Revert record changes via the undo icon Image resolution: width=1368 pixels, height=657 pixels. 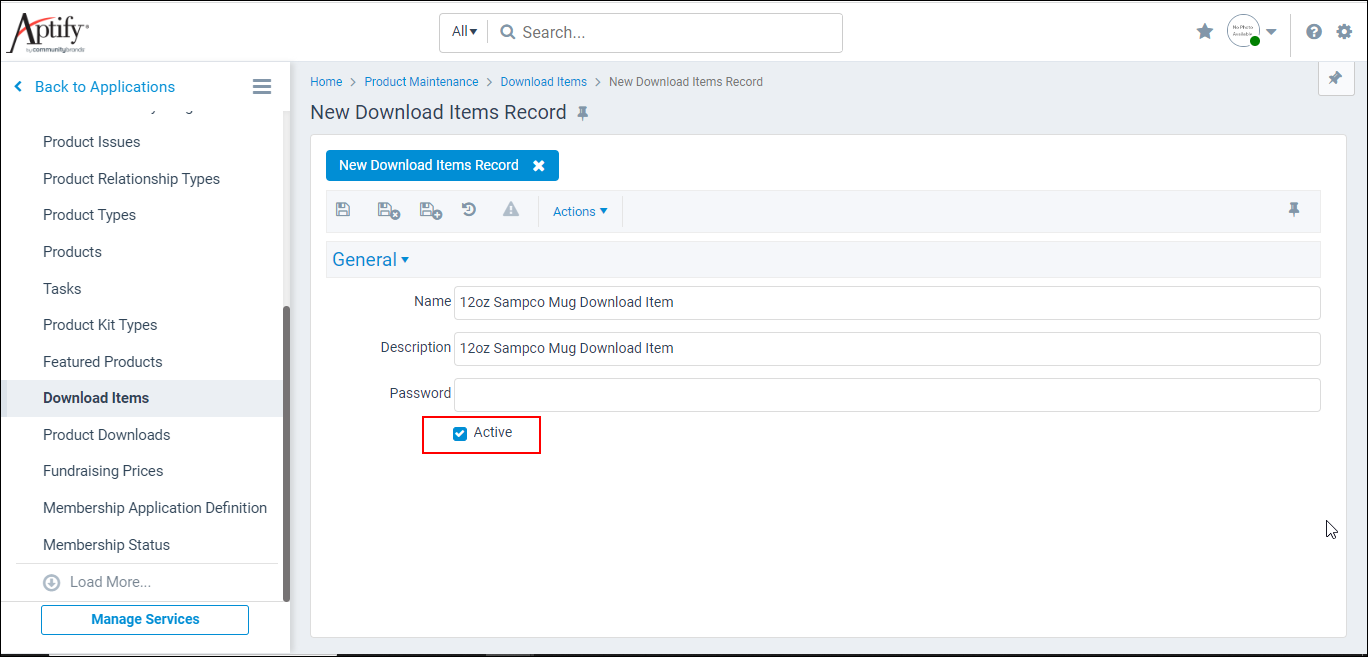[x=469, y=210]
